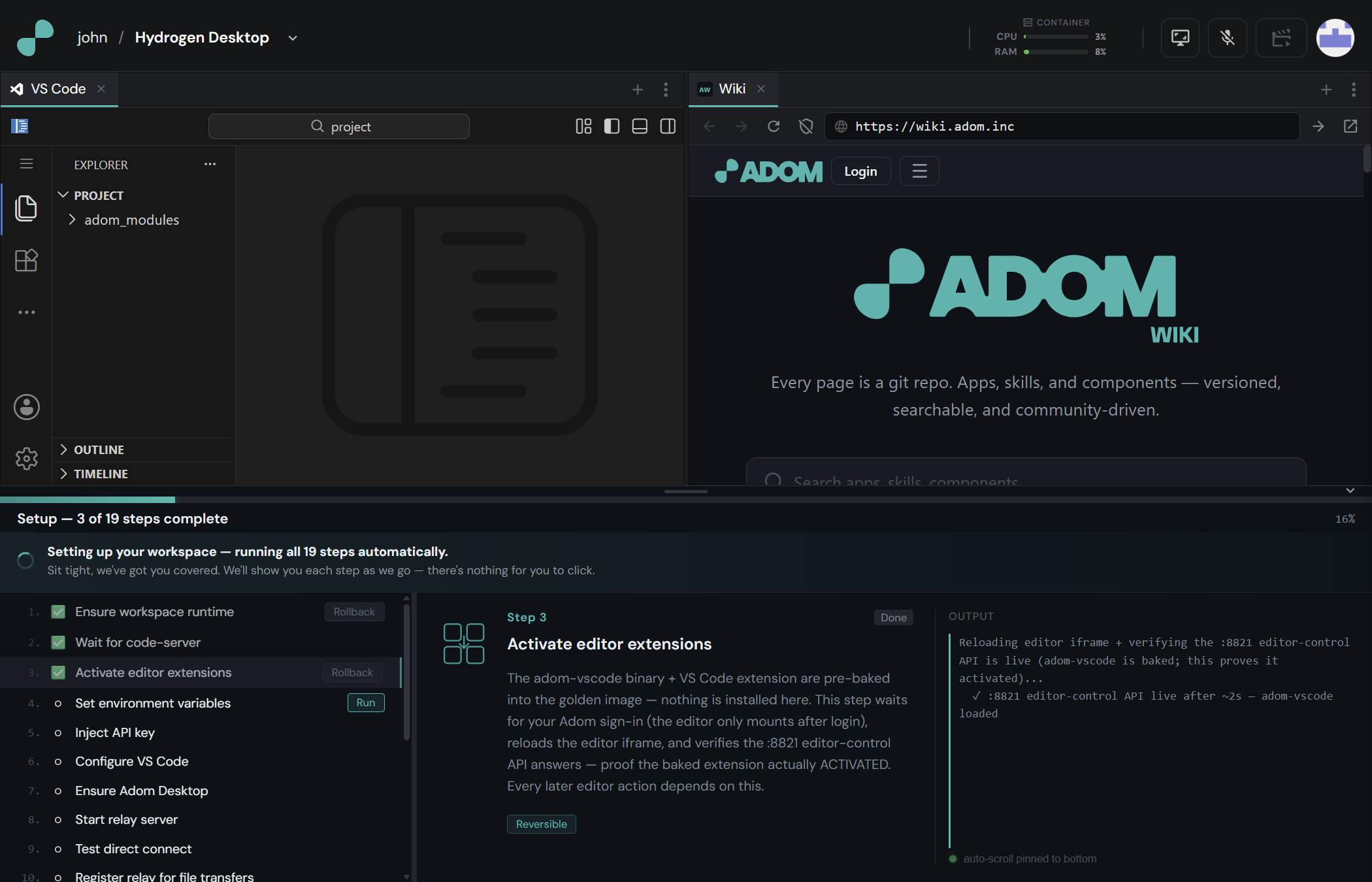The width and height of the screenshot is (1372, 882).
Task: Open the Hydrogen Desktop workspace dropdown chevron
Action: tap(293, 38)
